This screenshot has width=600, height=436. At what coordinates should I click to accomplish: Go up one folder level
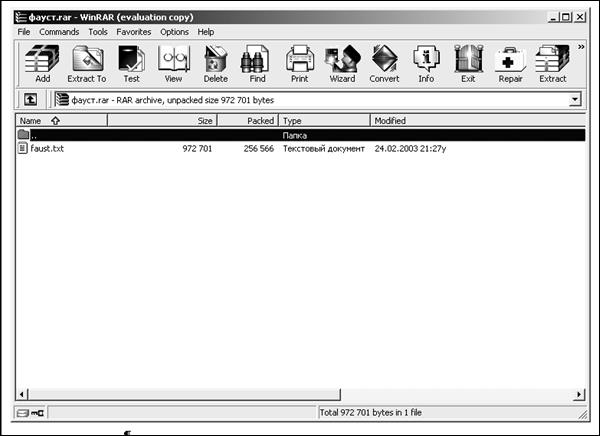pos(31,100)
